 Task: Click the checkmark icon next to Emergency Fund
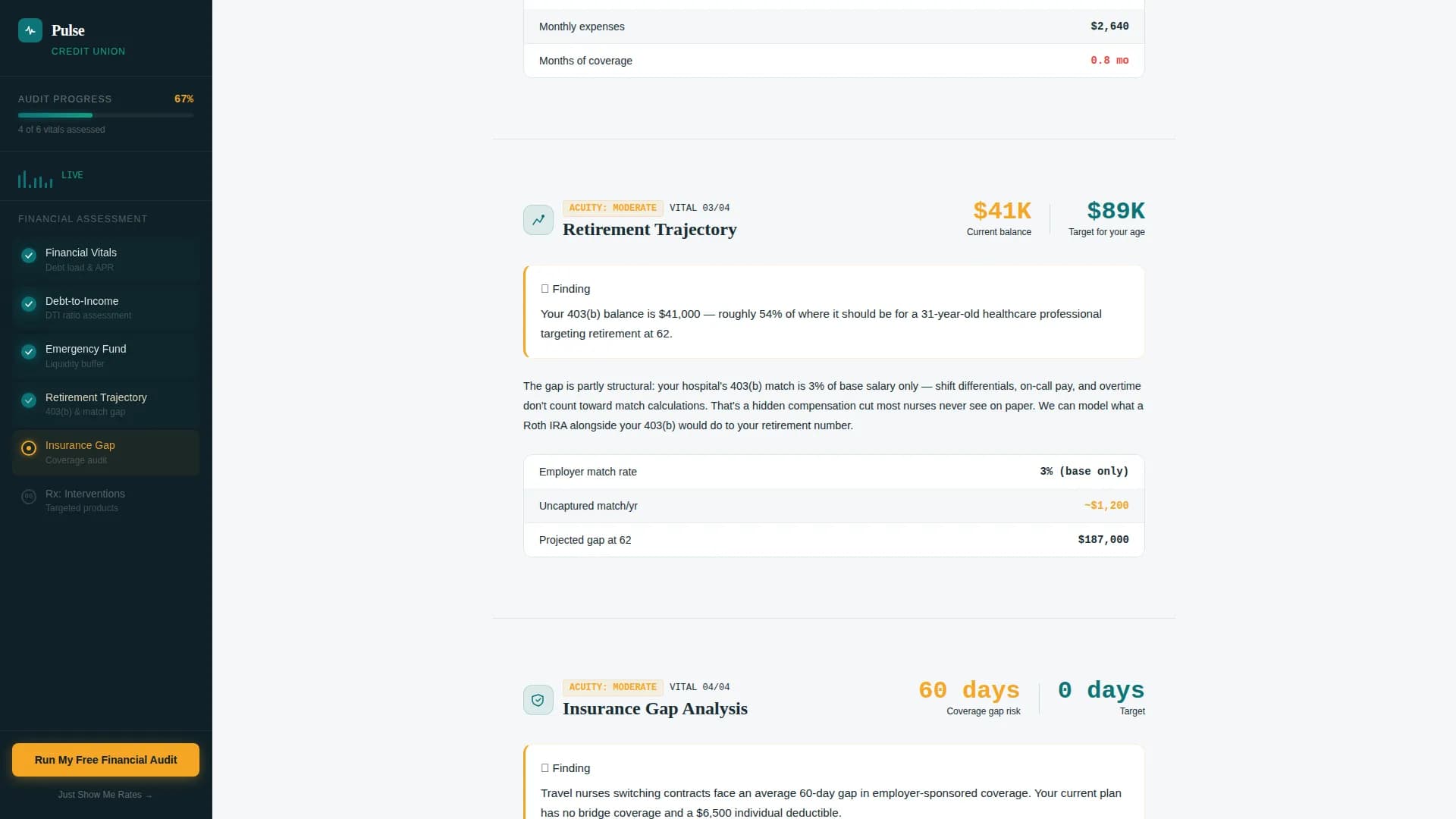coord(28,352)
